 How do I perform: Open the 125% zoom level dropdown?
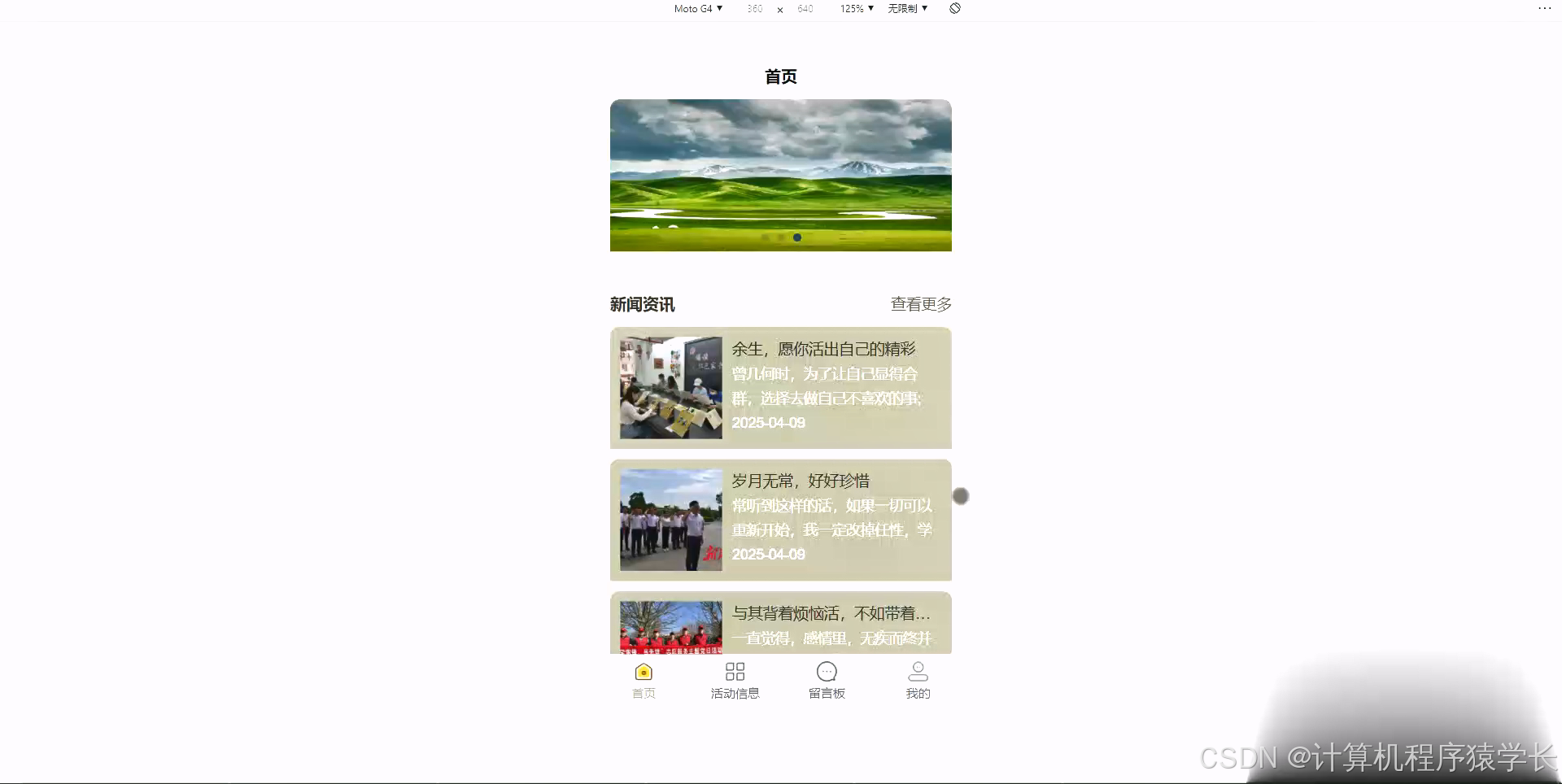pyautogui.click(x=856, y=9)
